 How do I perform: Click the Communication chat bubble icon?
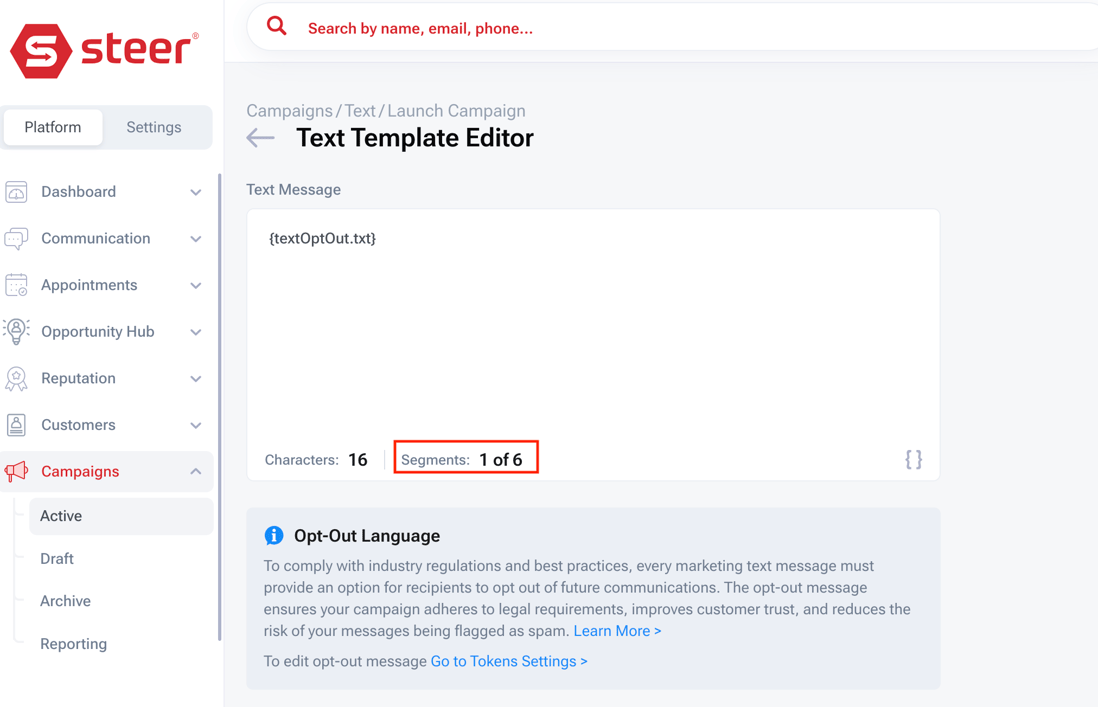click(16, 238)
